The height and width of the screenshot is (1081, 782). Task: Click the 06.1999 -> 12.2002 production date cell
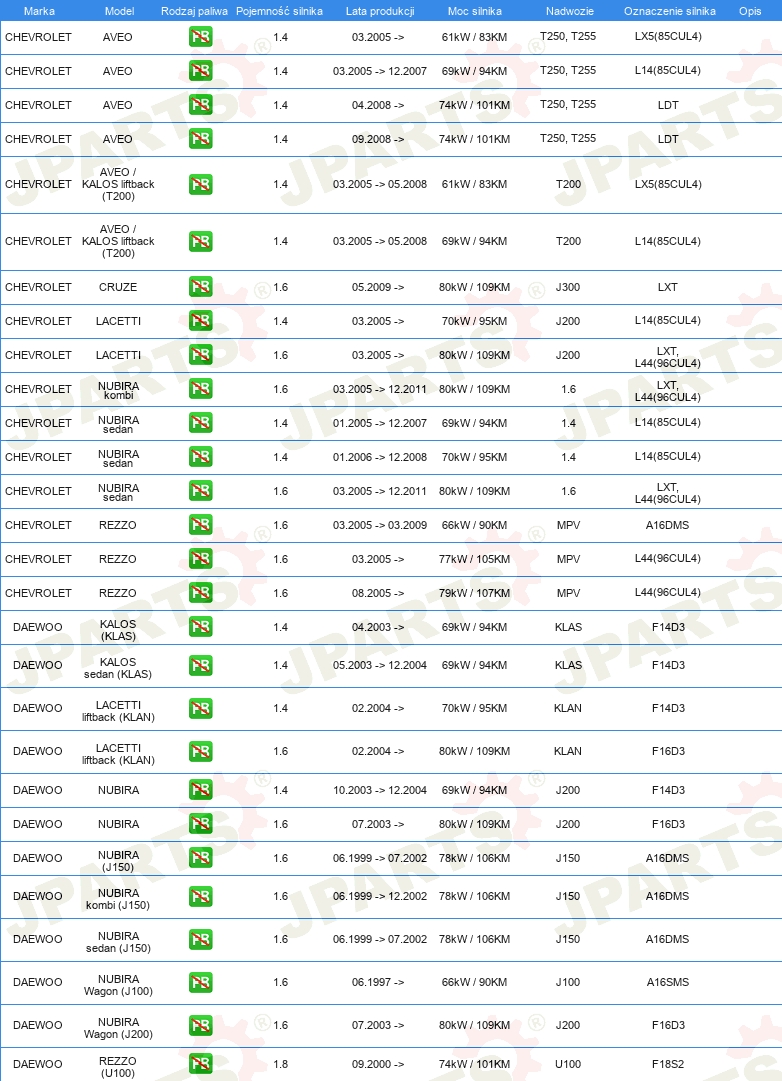(380, 896)
